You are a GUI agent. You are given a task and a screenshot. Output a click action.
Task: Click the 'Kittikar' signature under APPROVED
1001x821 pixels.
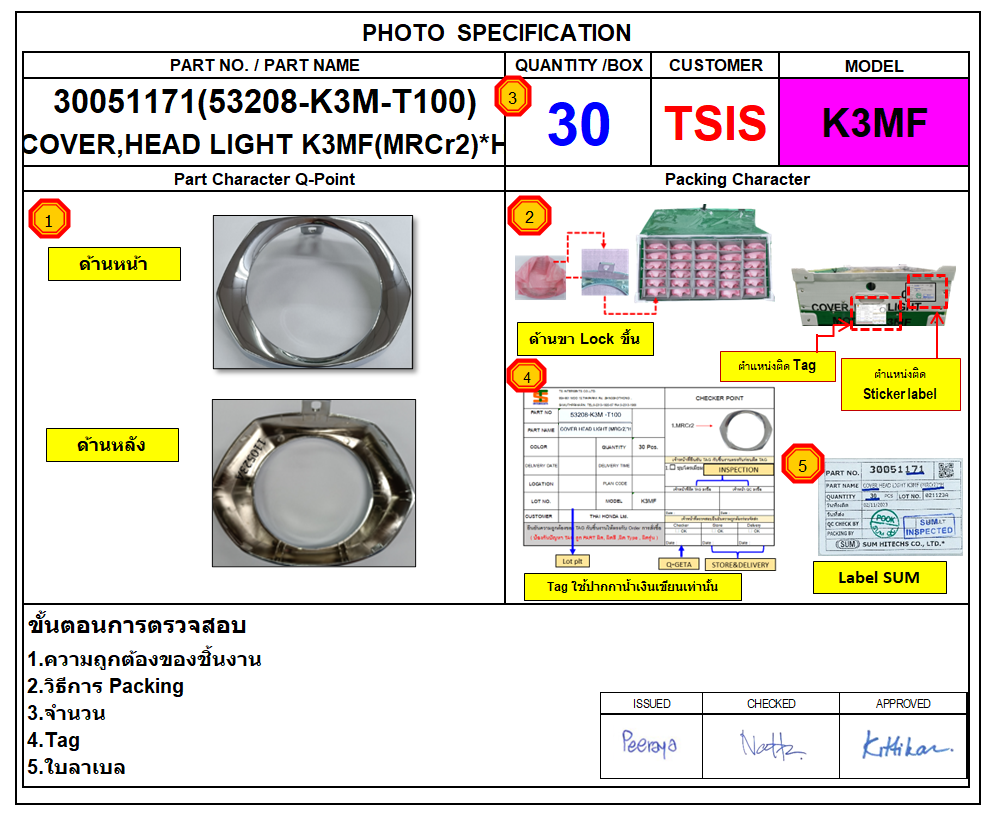coord(907,745)
